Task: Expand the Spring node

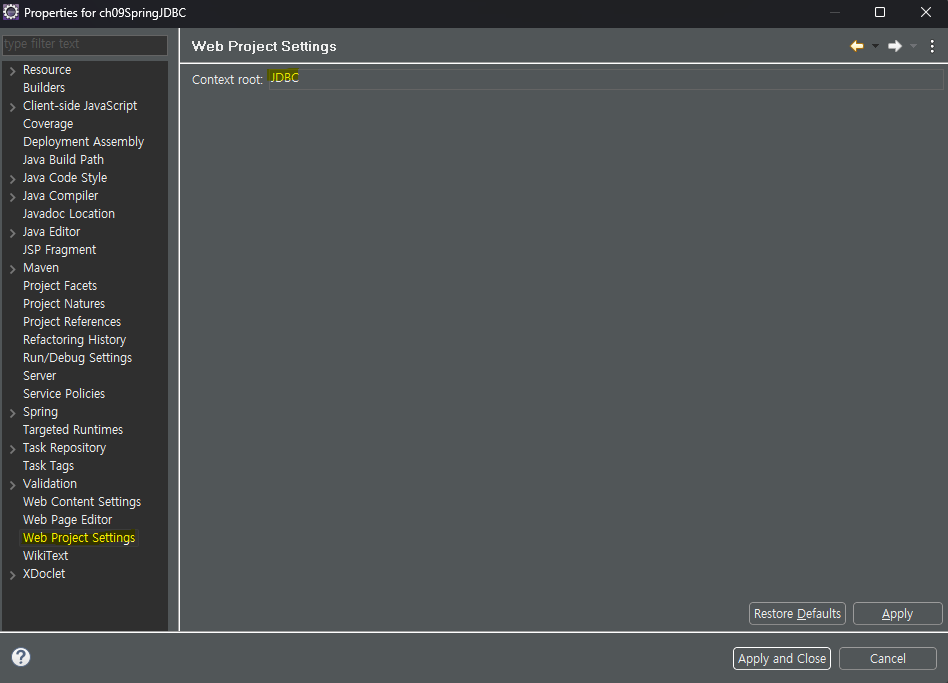Action: (x=12, y=413)
